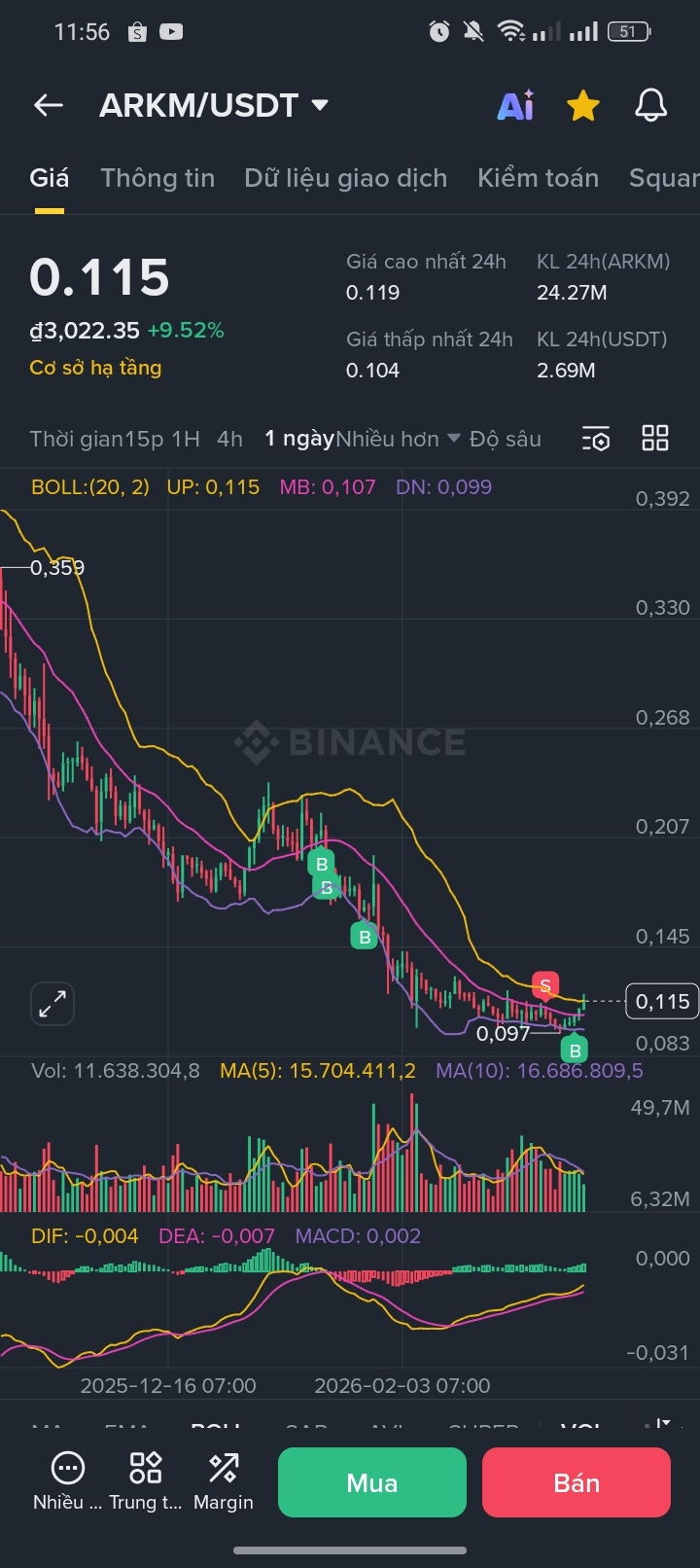Click the 2026-02-03 07:00 date label
Screen dimensions: 700x1568
point(402,1385)
